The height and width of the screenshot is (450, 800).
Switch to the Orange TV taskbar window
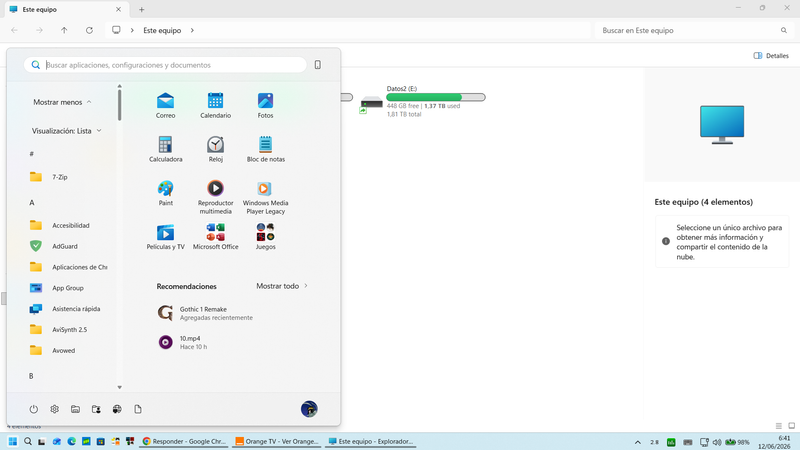[277, 441]
